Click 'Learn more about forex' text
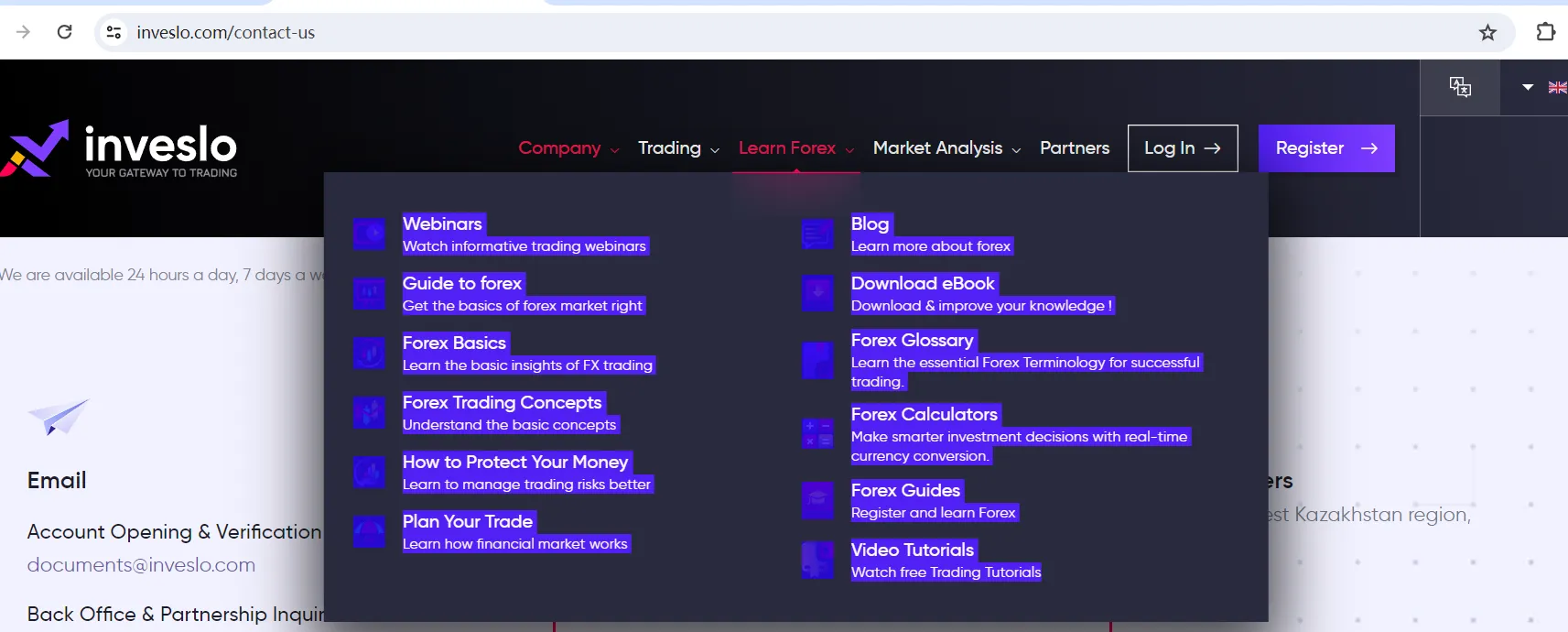Viewport: 1568px width, 632px height. [931, 246]
